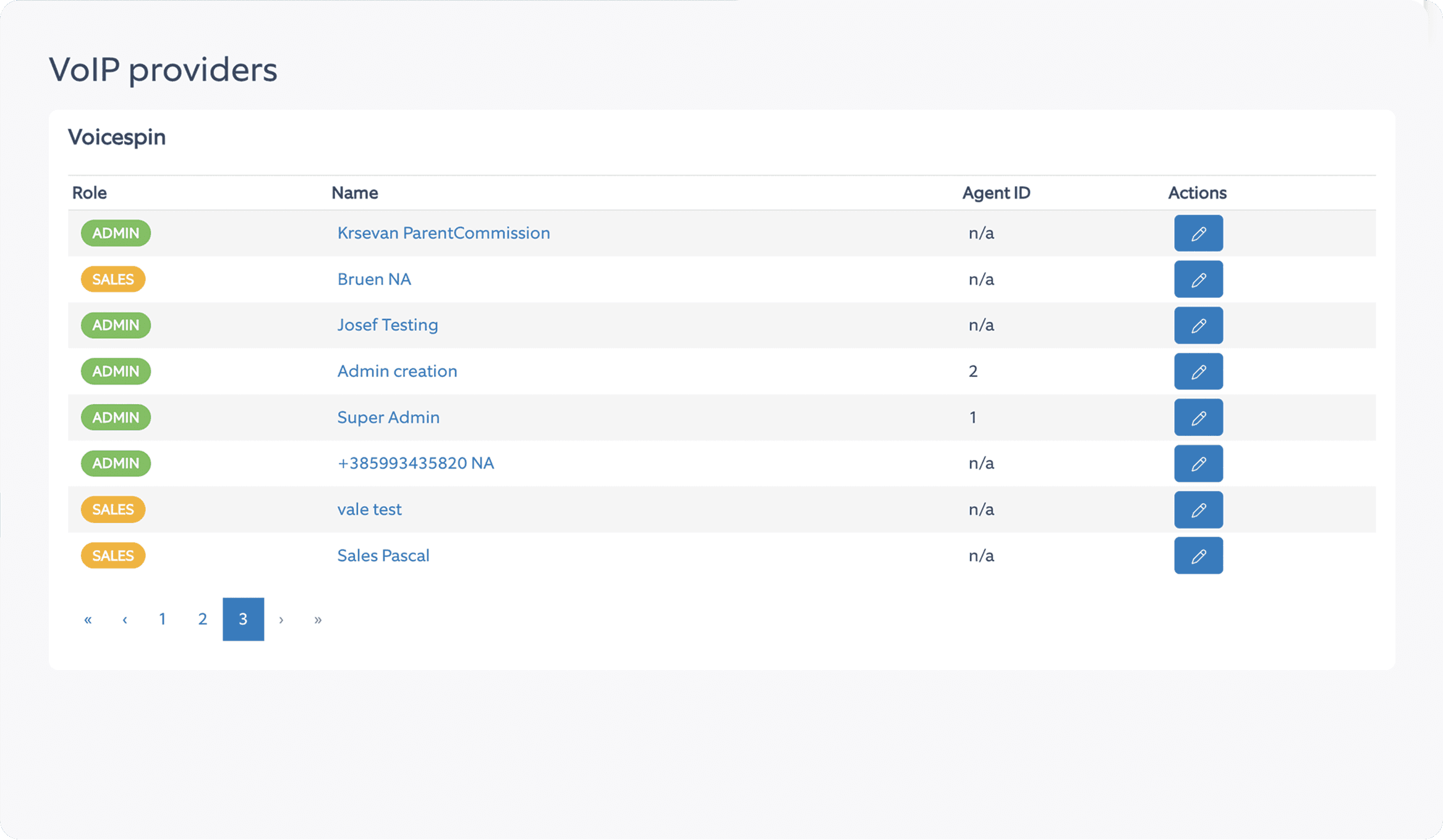Click edit pencil for Krsevan ParentCommission
This screenshot has height=840, width=1443.
1198,233
